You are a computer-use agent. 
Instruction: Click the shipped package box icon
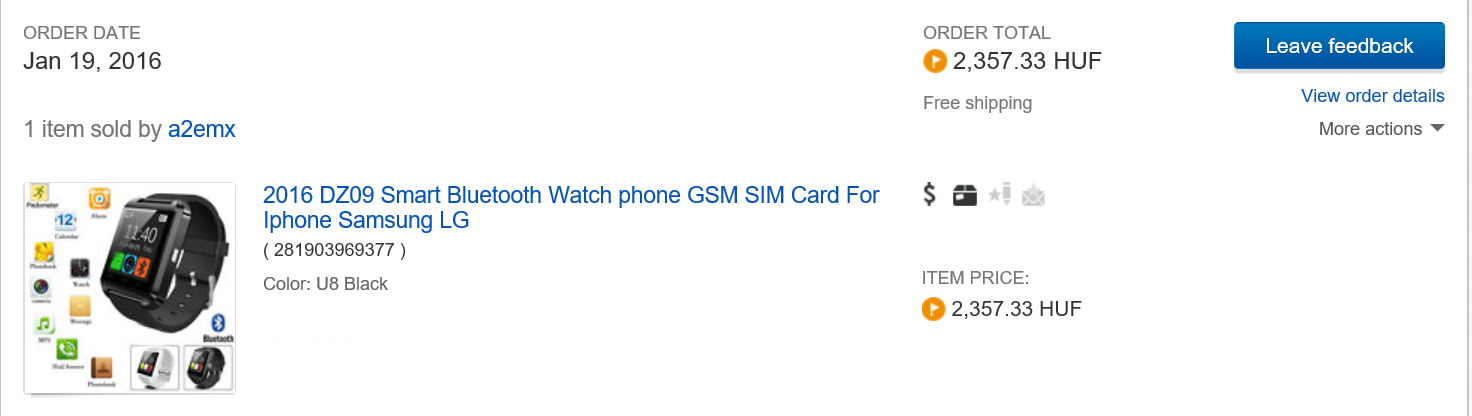964,195
